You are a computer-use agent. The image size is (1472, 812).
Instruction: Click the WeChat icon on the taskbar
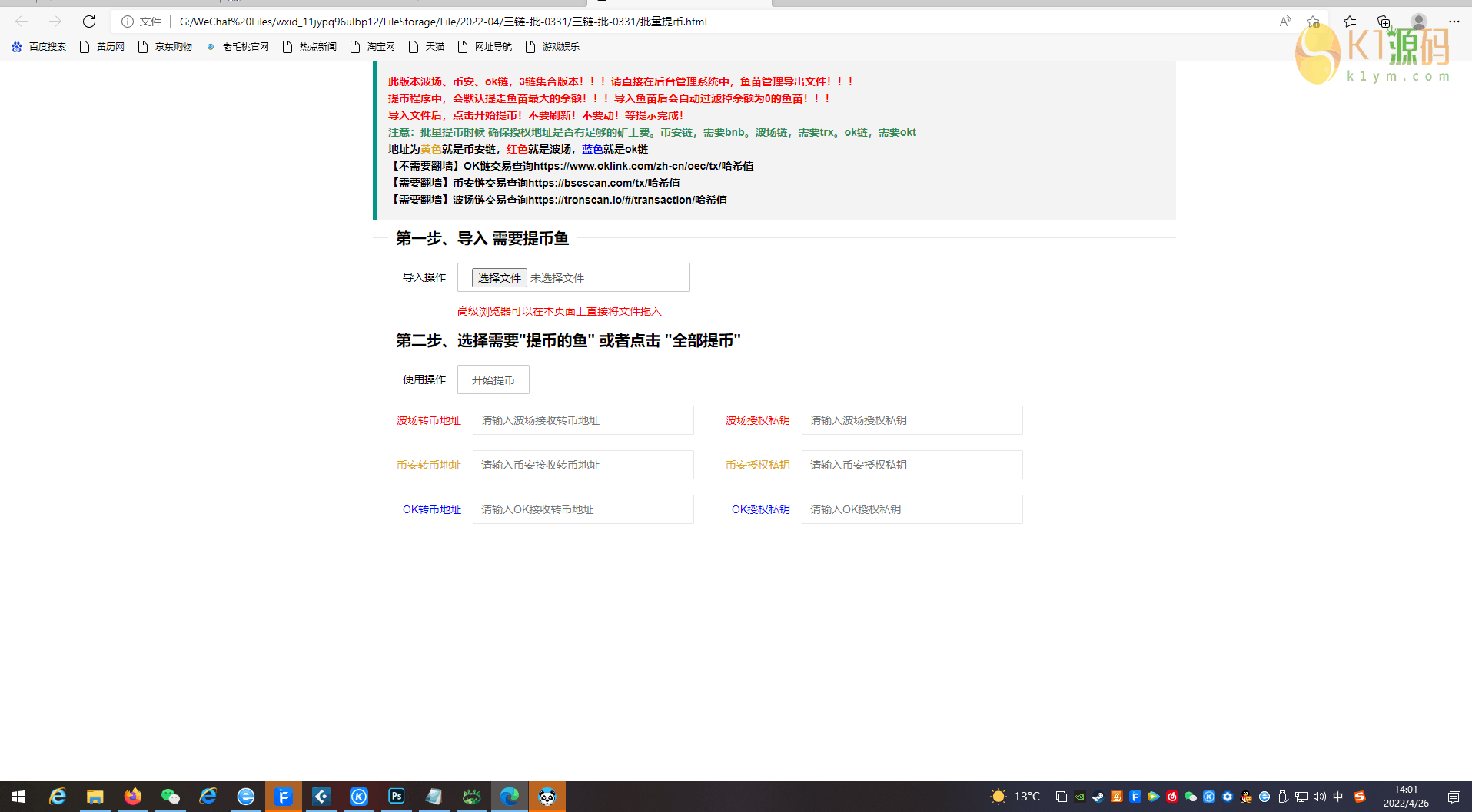pos(170,797)
